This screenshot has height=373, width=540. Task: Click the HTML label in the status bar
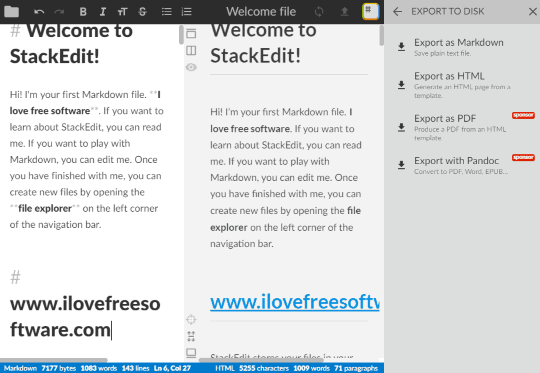(225, 368)
